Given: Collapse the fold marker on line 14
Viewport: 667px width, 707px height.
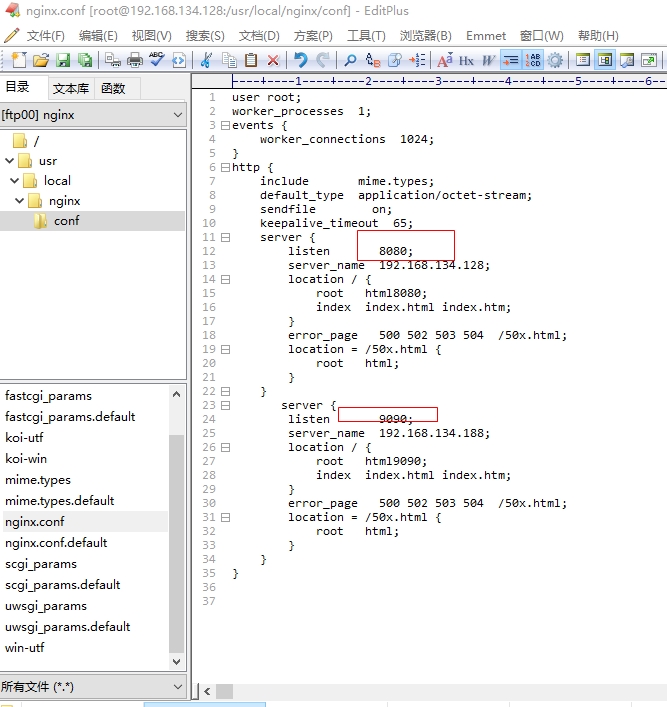Looking at the screenshot, I should (225, 280).
